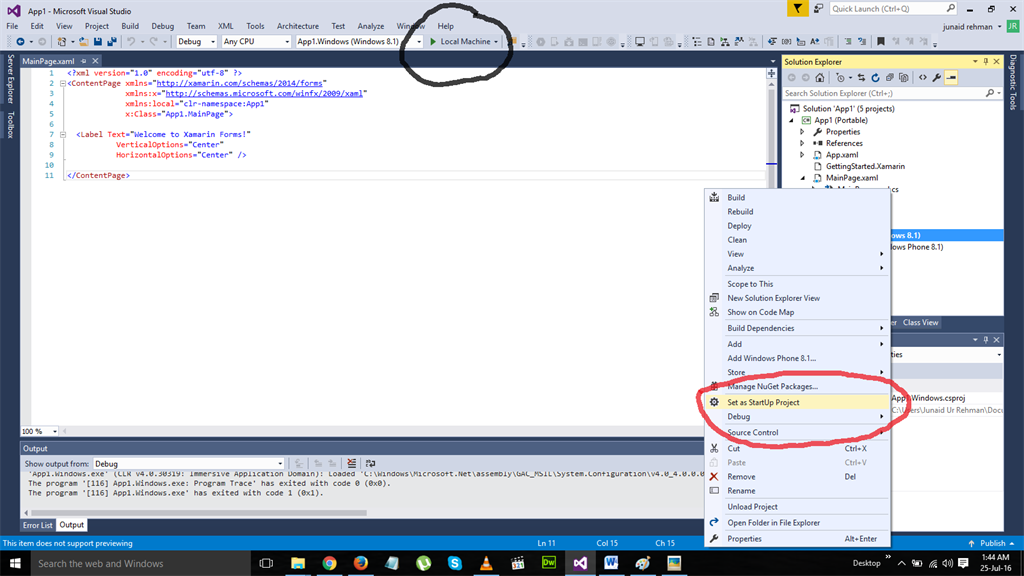1024x576 pixels.
Task: Click the junaid rehman account name
Action: pos(968,27)
